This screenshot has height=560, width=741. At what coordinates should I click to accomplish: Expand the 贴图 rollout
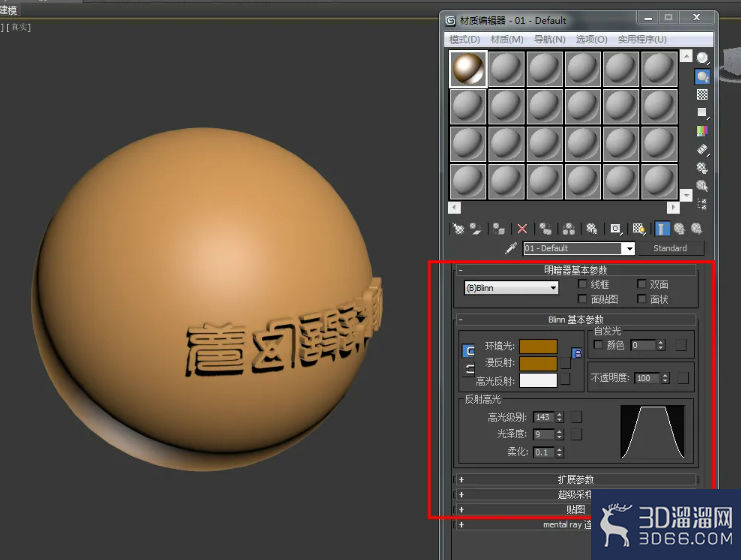pos(575,509)
